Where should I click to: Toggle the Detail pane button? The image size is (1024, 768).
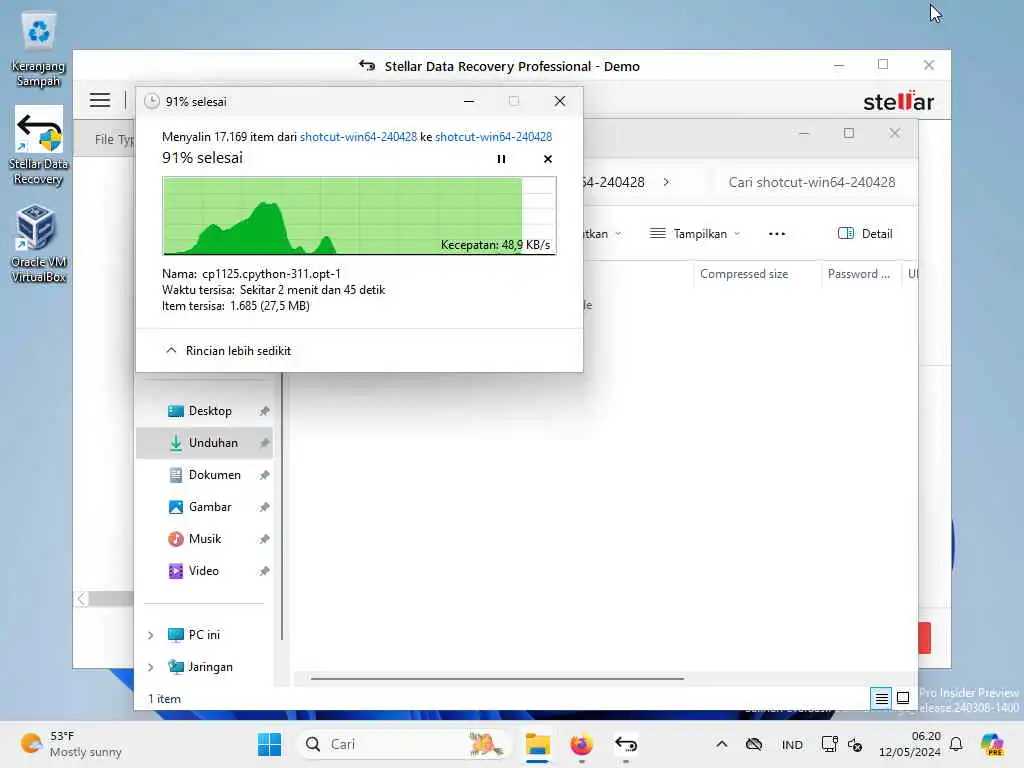click(865, 234)
